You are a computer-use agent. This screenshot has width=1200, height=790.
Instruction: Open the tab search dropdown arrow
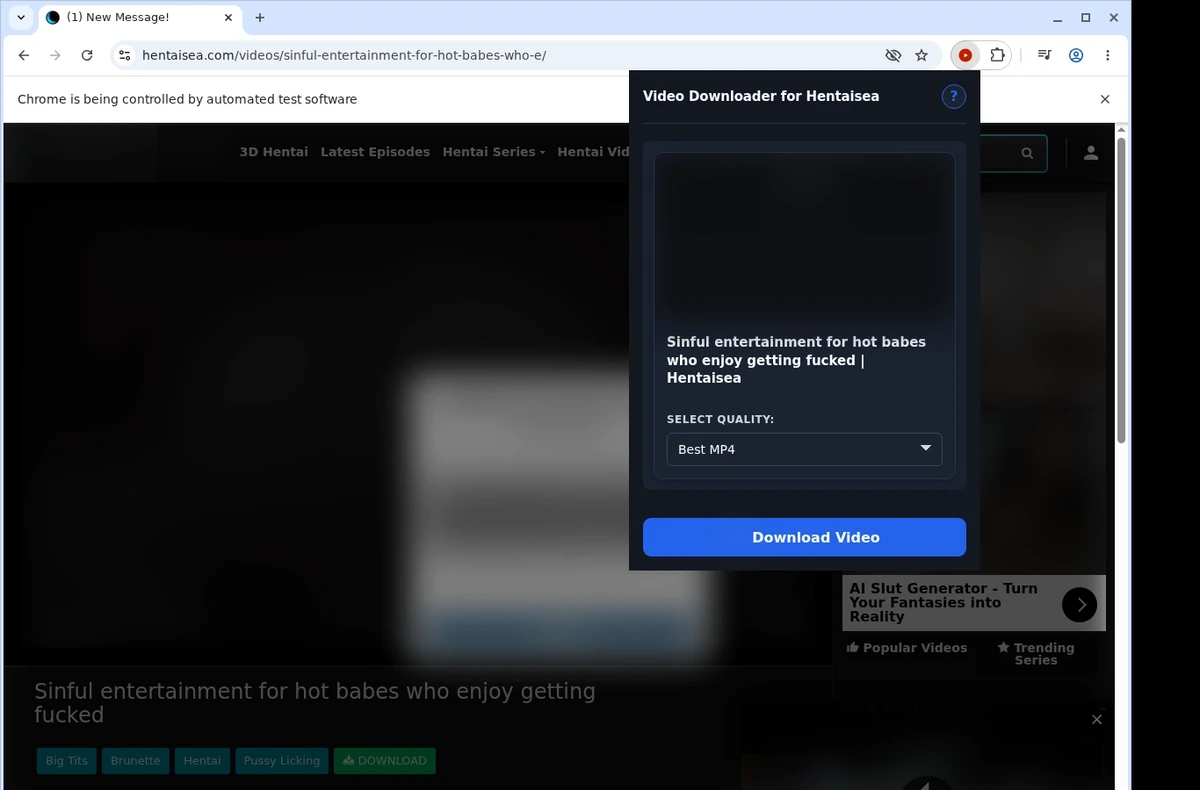[x=21, y=17]
